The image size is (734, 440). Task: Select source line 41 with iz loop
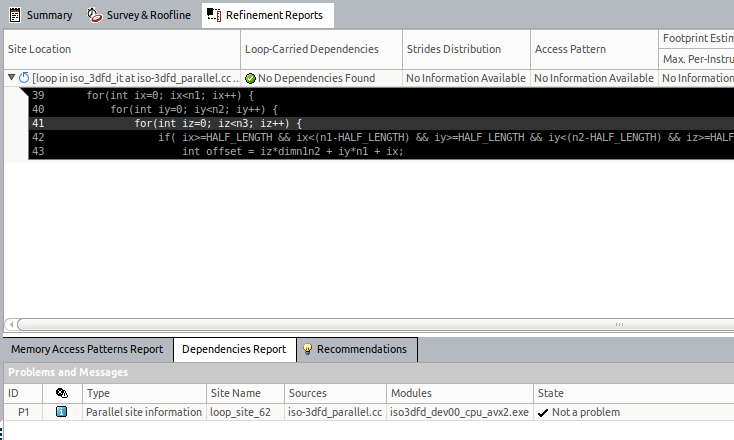(218, 123)
